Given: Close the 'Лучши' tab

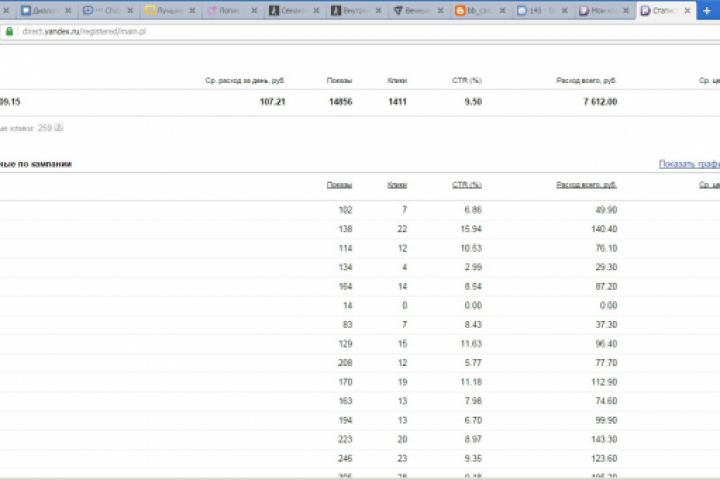Looking at the screenshot, I should [192, 11].
